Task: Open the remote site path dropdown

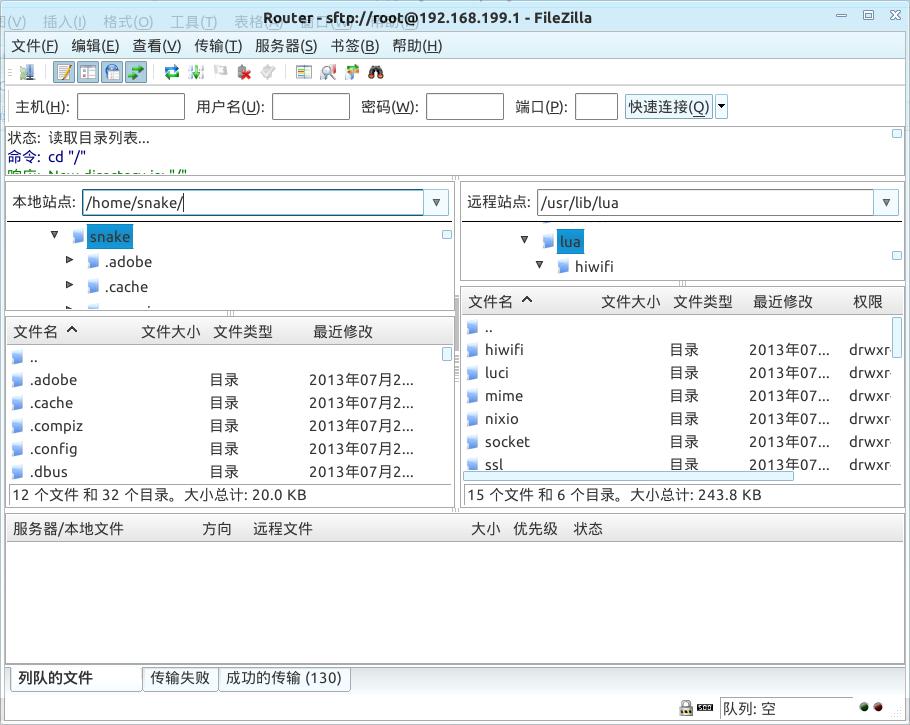Action: 886,202
